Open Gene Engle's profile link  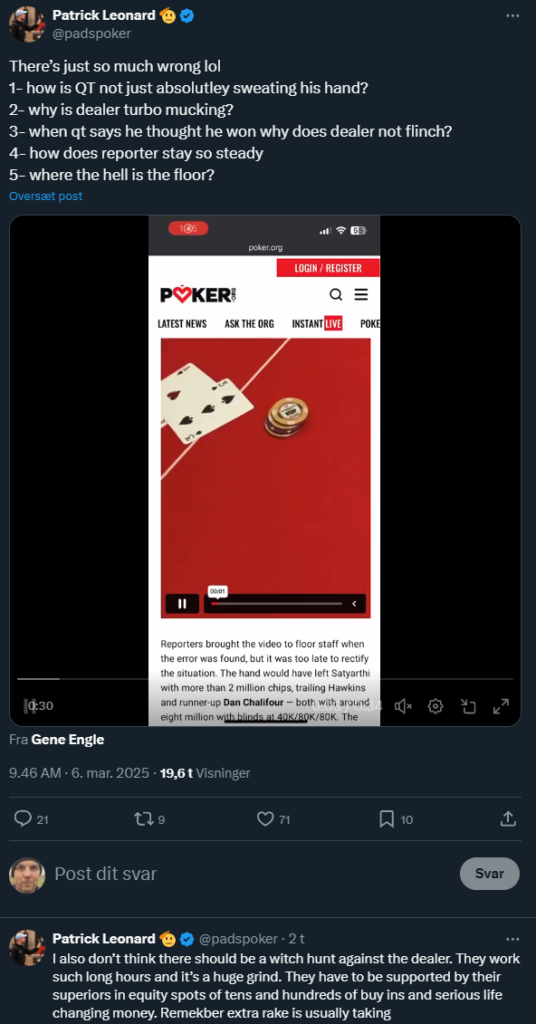(68, 740)
